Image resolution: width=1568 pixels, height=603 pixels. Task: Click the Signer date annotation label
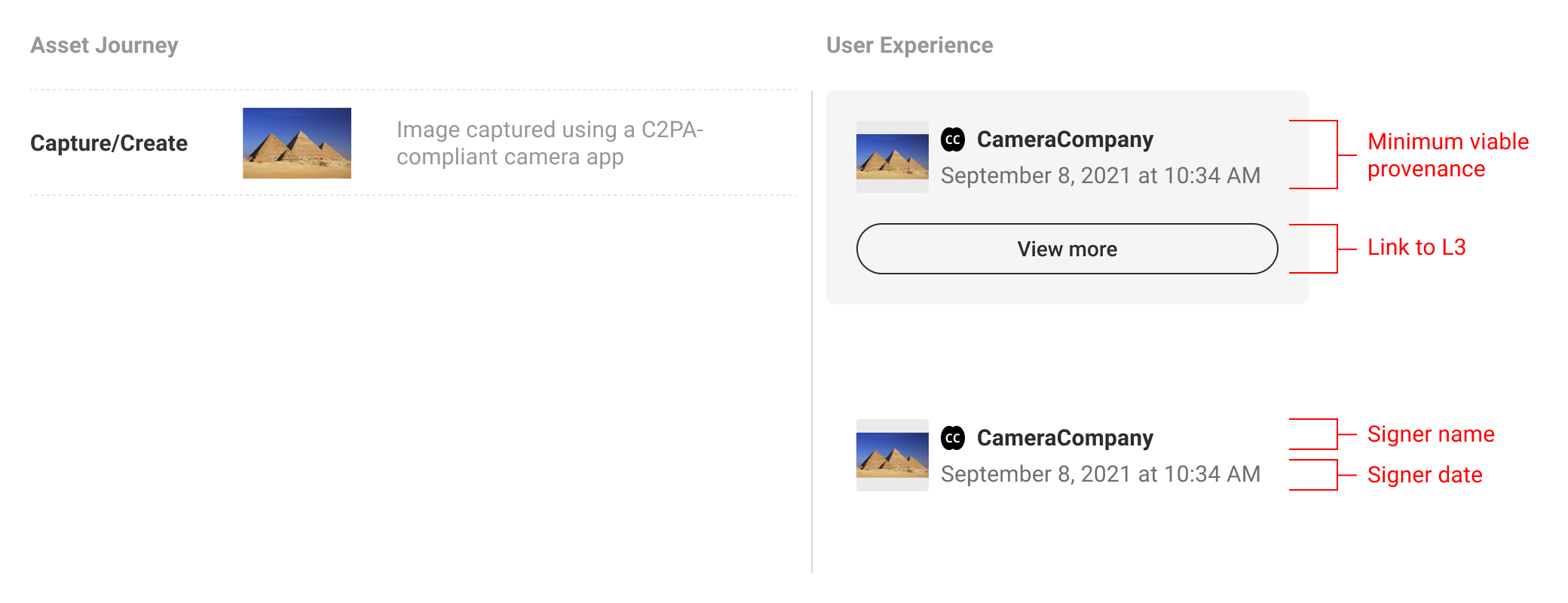(x=1425, y=475)
